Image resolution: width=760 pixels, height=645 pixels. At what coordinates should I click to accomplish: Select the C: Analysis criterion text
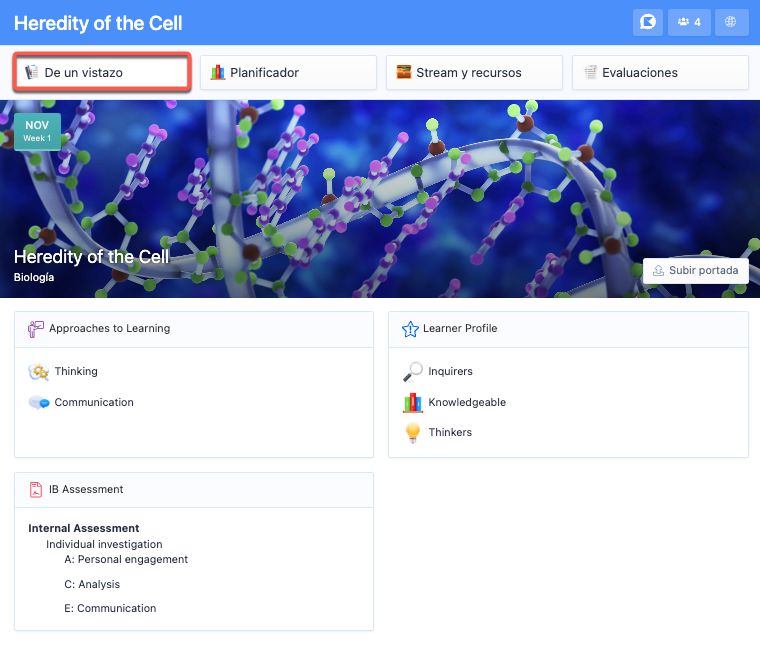[92, 584]
